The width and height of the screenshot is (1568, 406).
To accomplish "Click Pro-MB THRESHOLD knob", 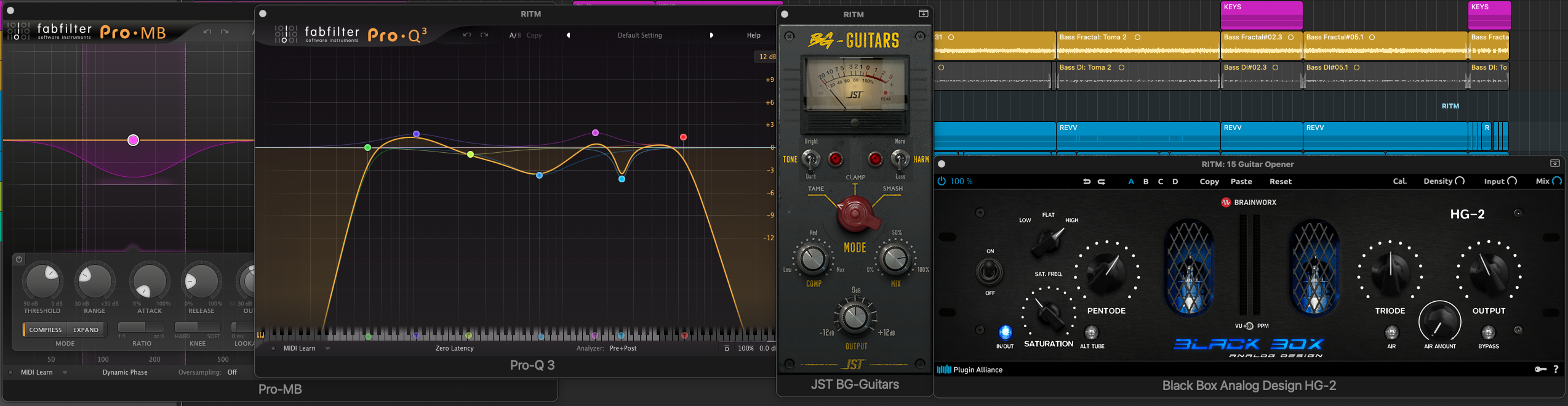I will tap(42, 281).
